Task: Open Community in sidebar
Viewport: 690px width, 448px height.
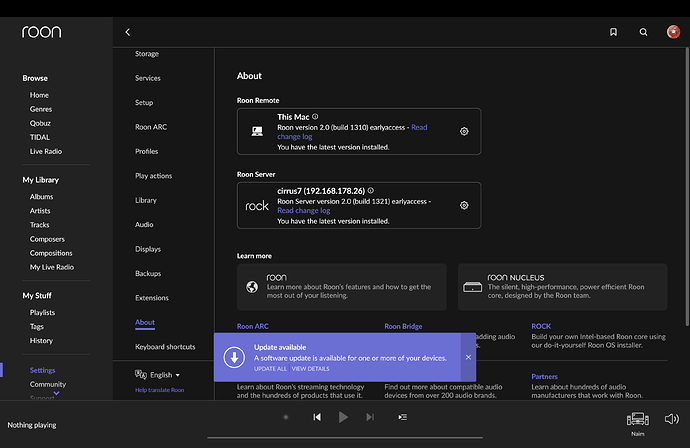Action: point(48,384)
